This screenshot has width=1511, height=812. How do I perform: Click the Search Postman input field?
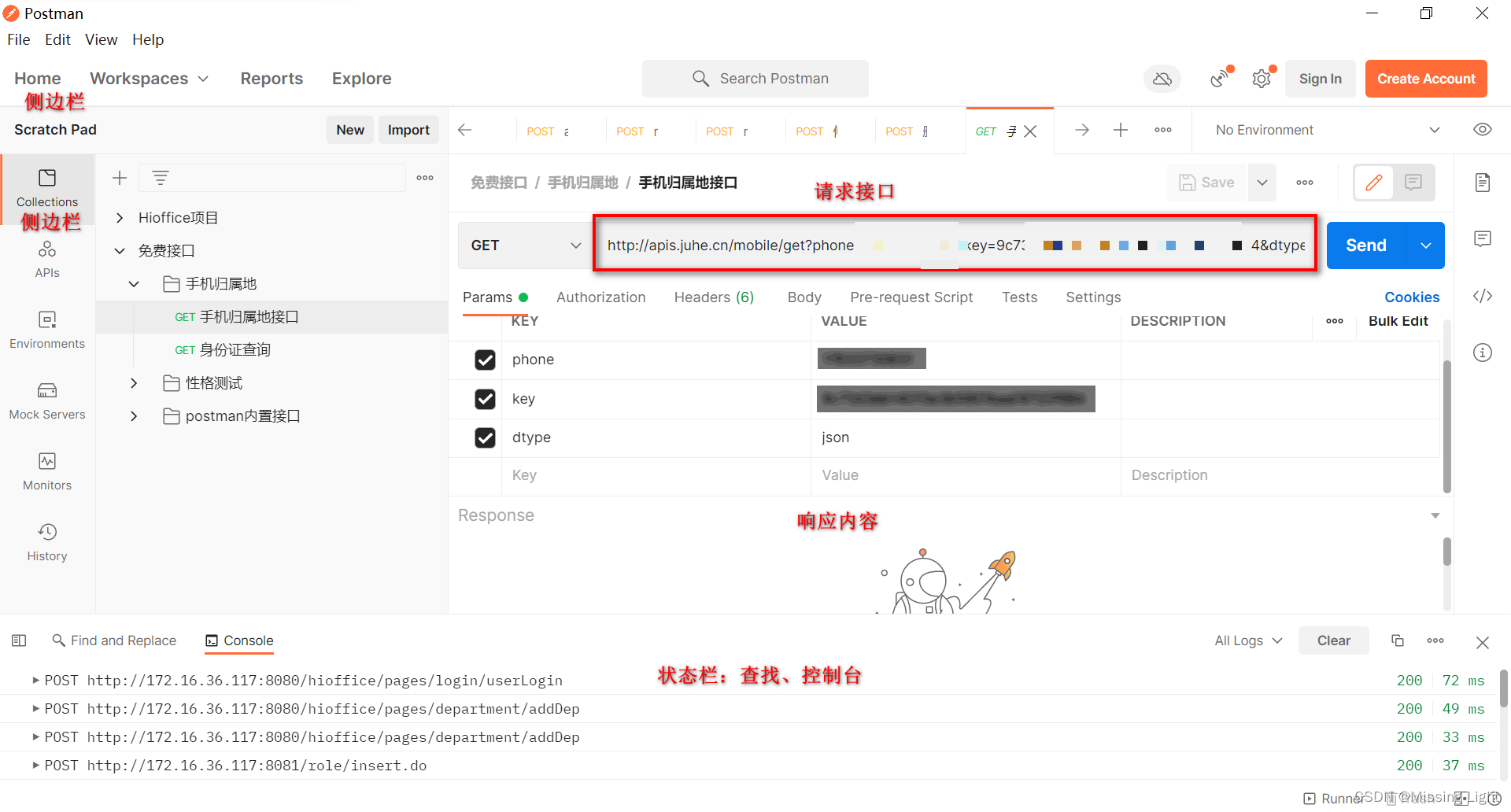point(755,79)
